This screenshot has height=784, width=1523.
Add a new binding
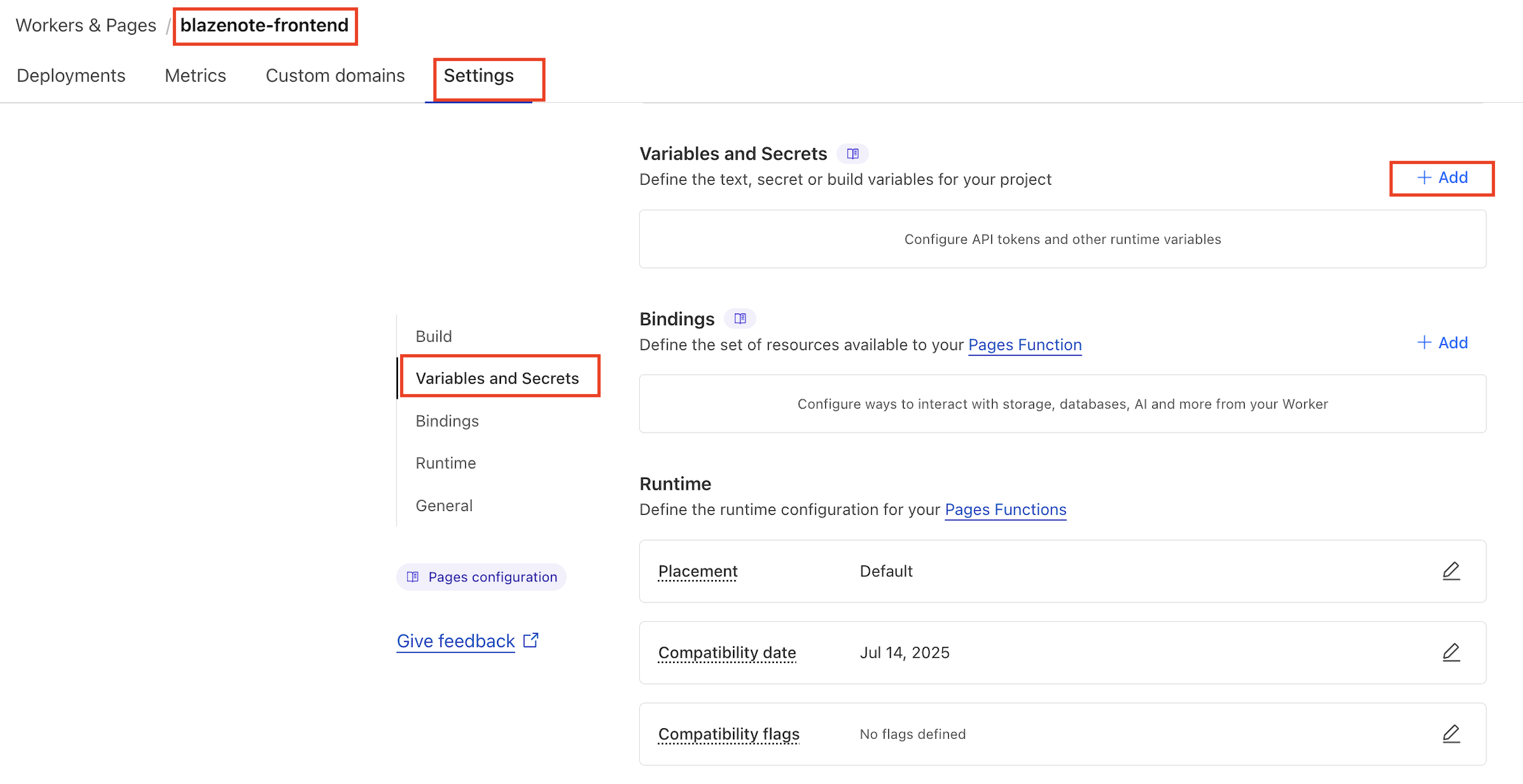click(1442, 343)
